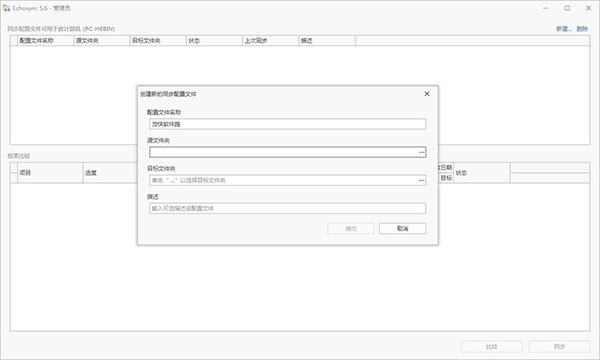
Task: Click the 项目 column header in results table
Action: pos(50,173)
